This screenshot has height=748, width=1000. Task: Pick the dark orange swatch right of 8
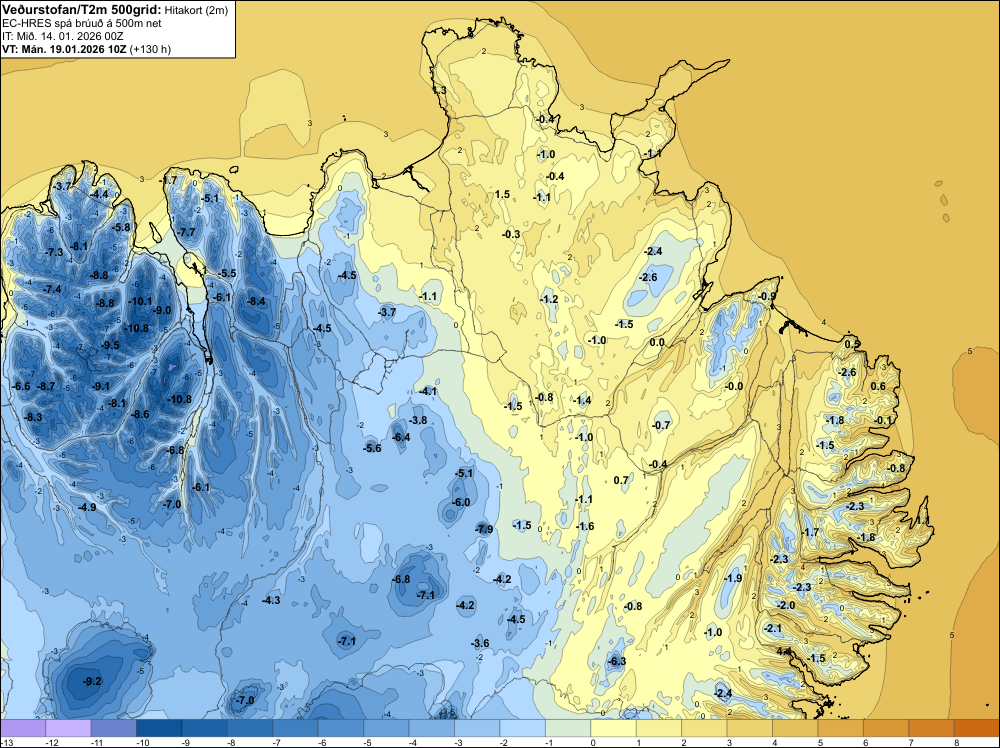(977, 728)
